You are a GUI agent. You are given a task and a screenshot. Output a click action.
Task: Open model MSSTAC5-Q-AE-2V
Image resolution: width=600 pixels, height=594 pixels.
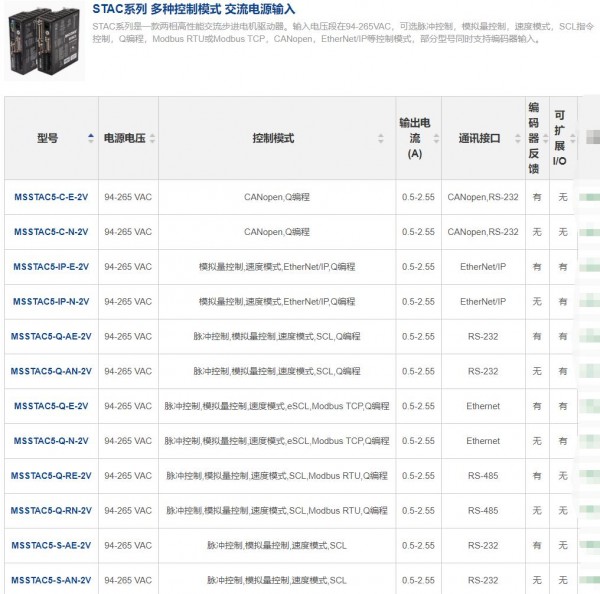coord(51,336)
